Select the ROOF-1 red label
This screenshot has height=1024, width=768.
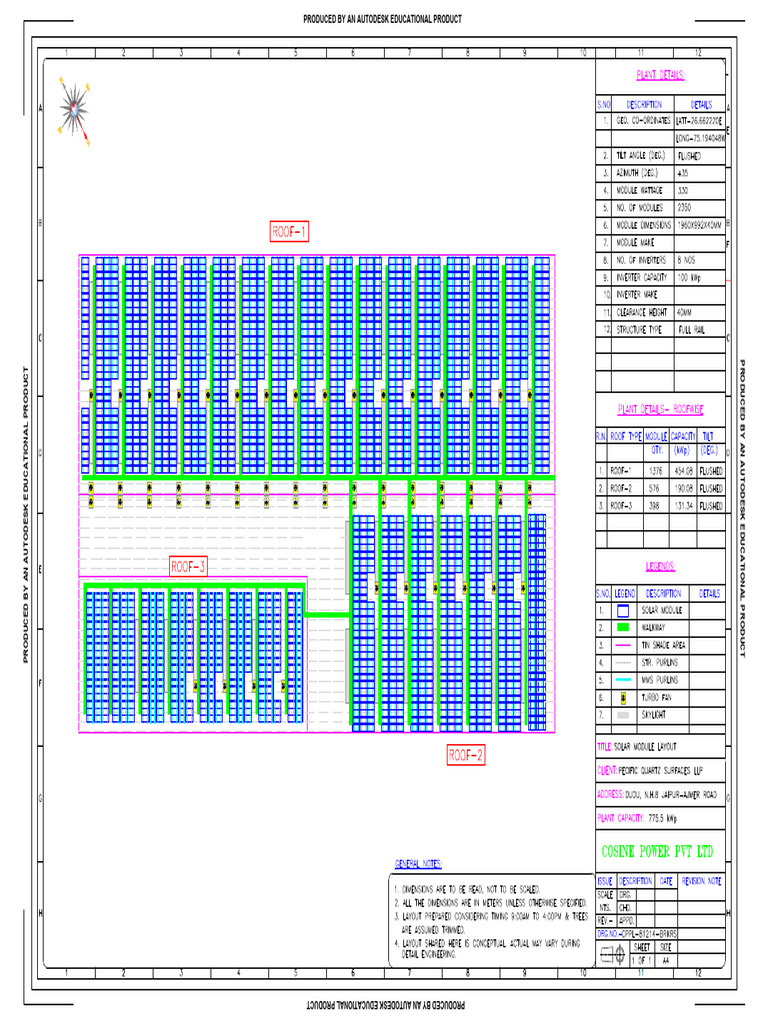[x=289, y=232]
